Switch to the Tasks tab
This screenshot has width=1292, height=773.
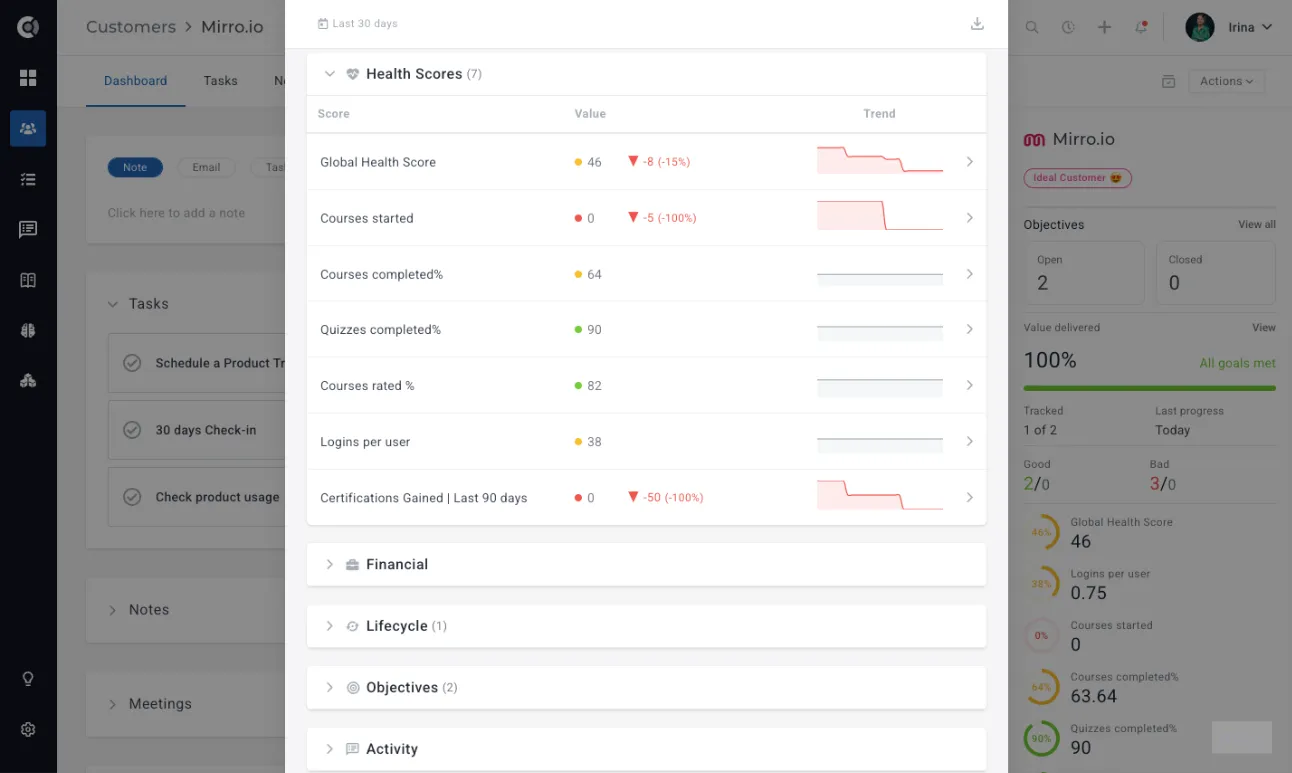click(220, 81)
